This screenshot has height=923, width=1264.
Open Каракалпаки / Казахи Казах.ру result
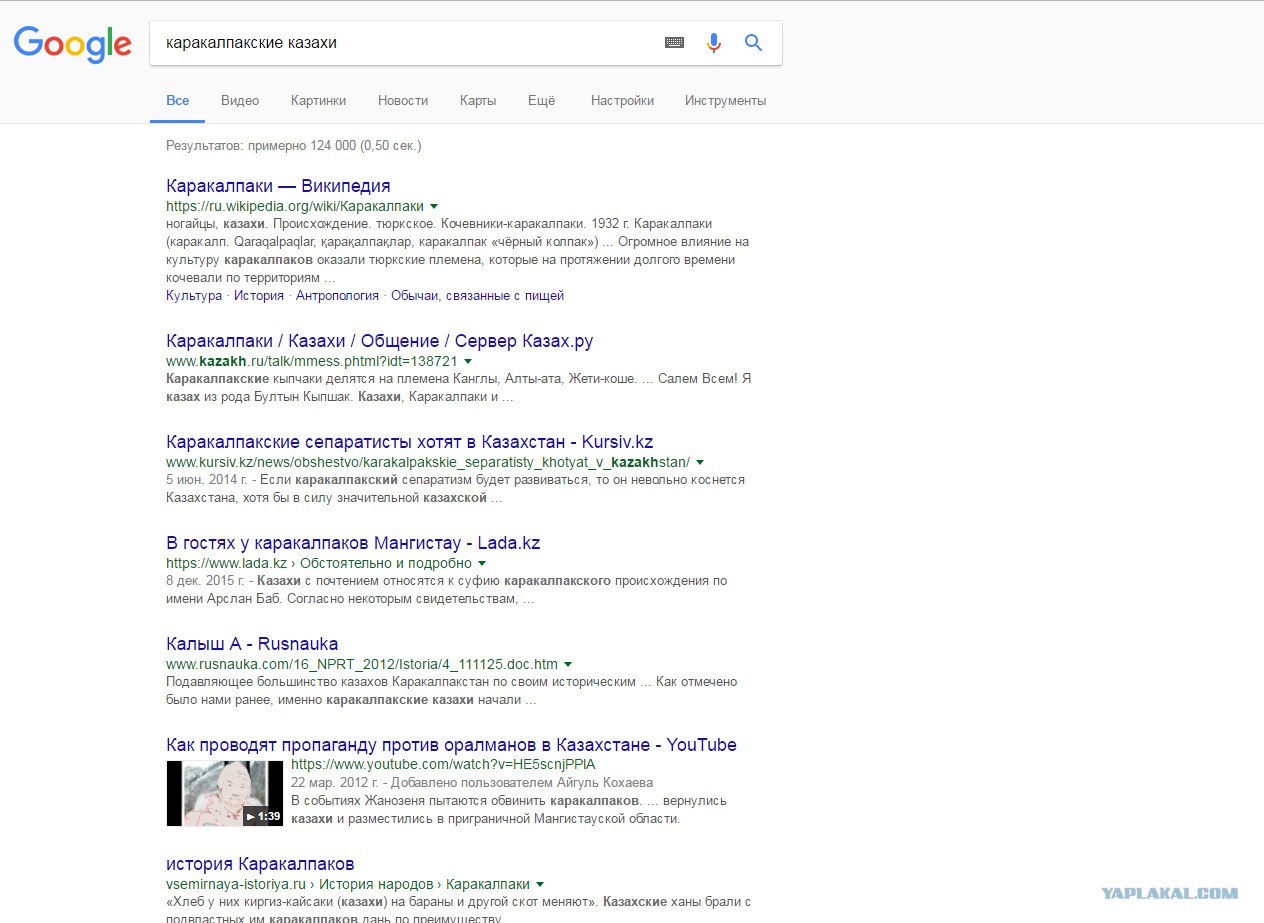tap(380, 341)
